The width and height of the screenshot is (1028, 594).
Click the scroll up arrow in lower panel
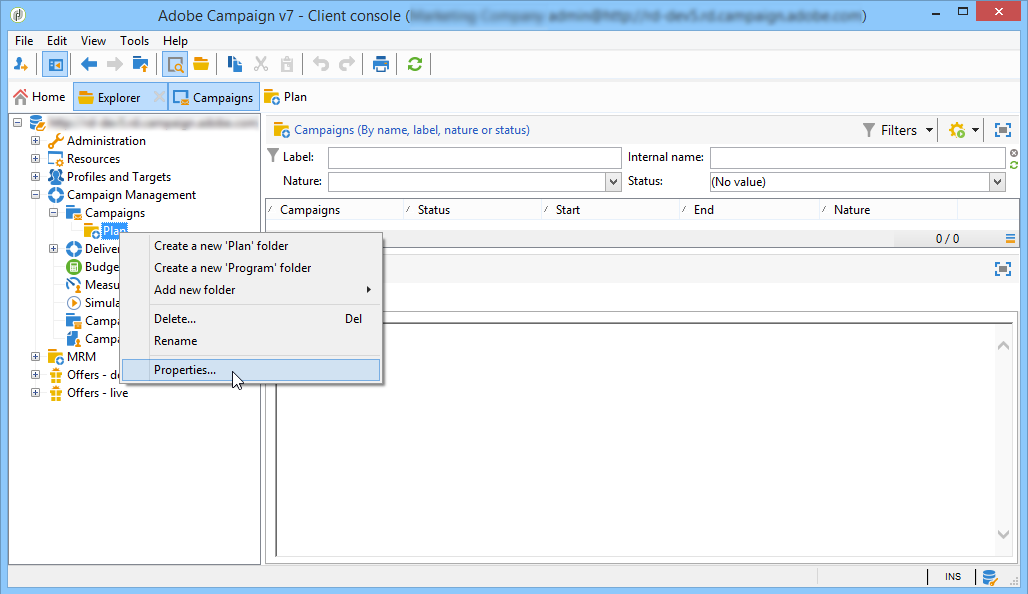tap(1003, 346)
